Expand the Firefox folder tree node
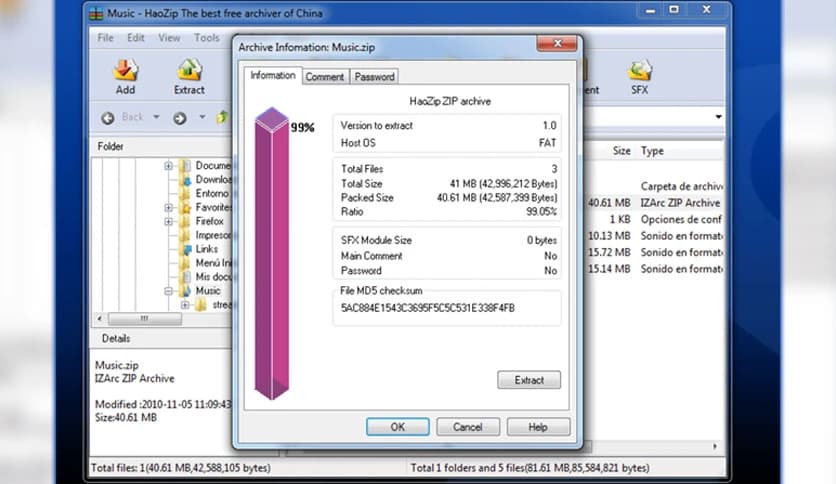Image resolution: width=836 pixels, height=484 pixels. [x=169, y=221]
